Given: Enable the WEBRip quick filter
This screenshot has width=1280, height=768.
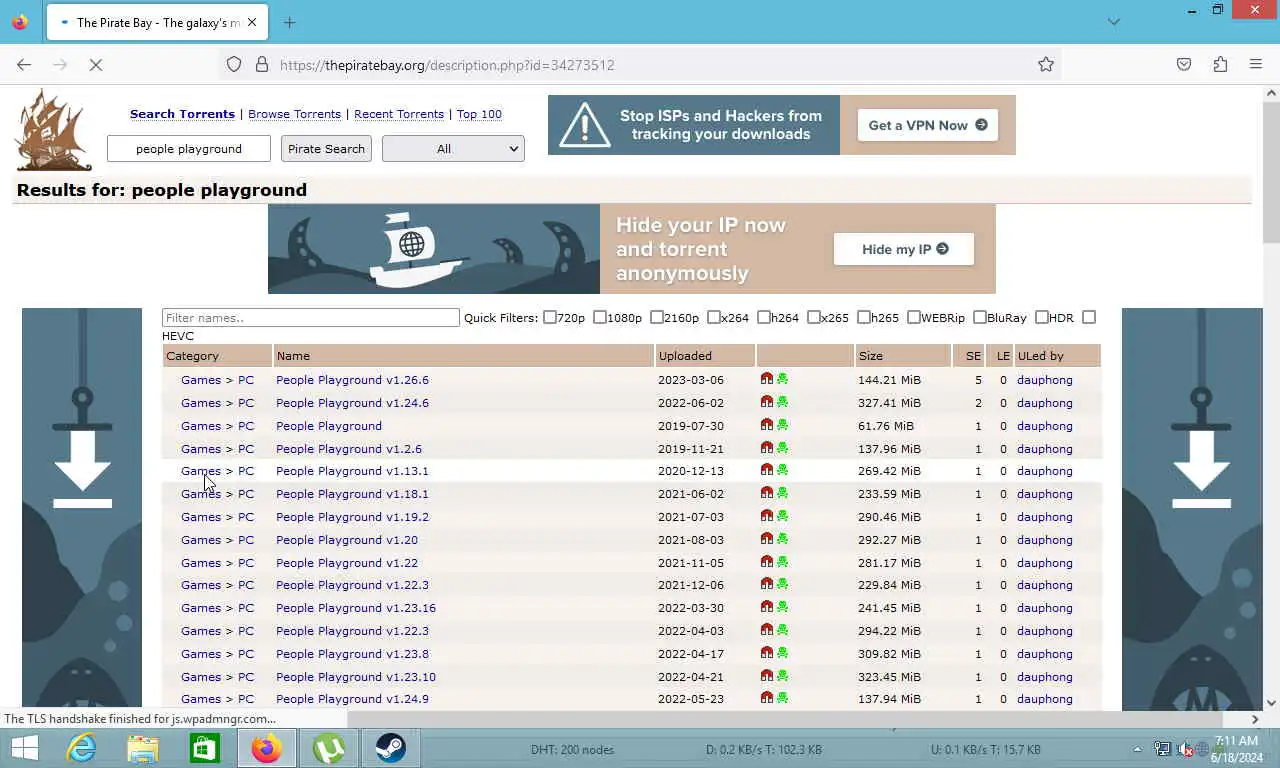Looking at the screenshot, I should point(914,317).
